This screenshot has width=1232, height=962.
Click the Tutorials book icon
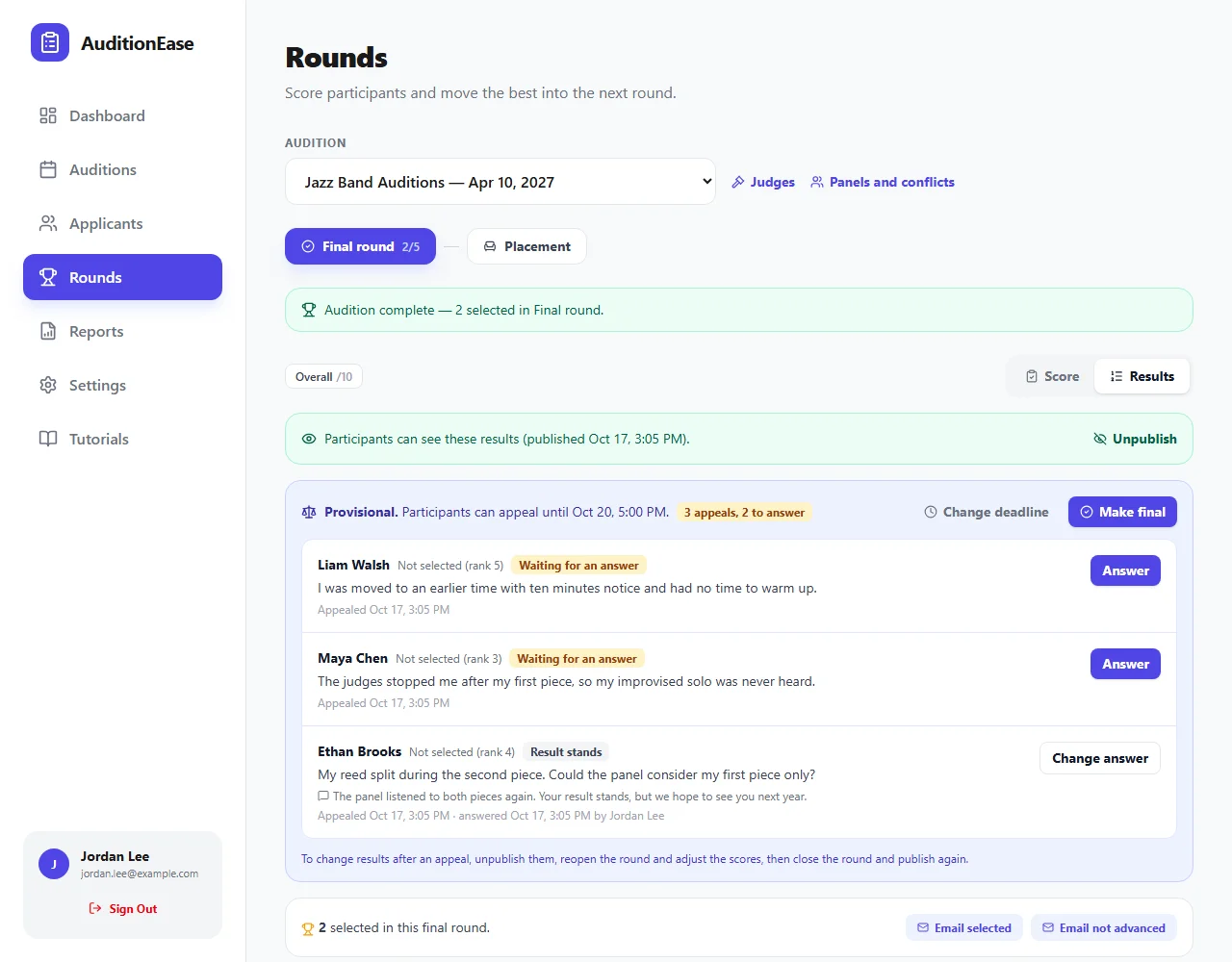pos(48,439)
